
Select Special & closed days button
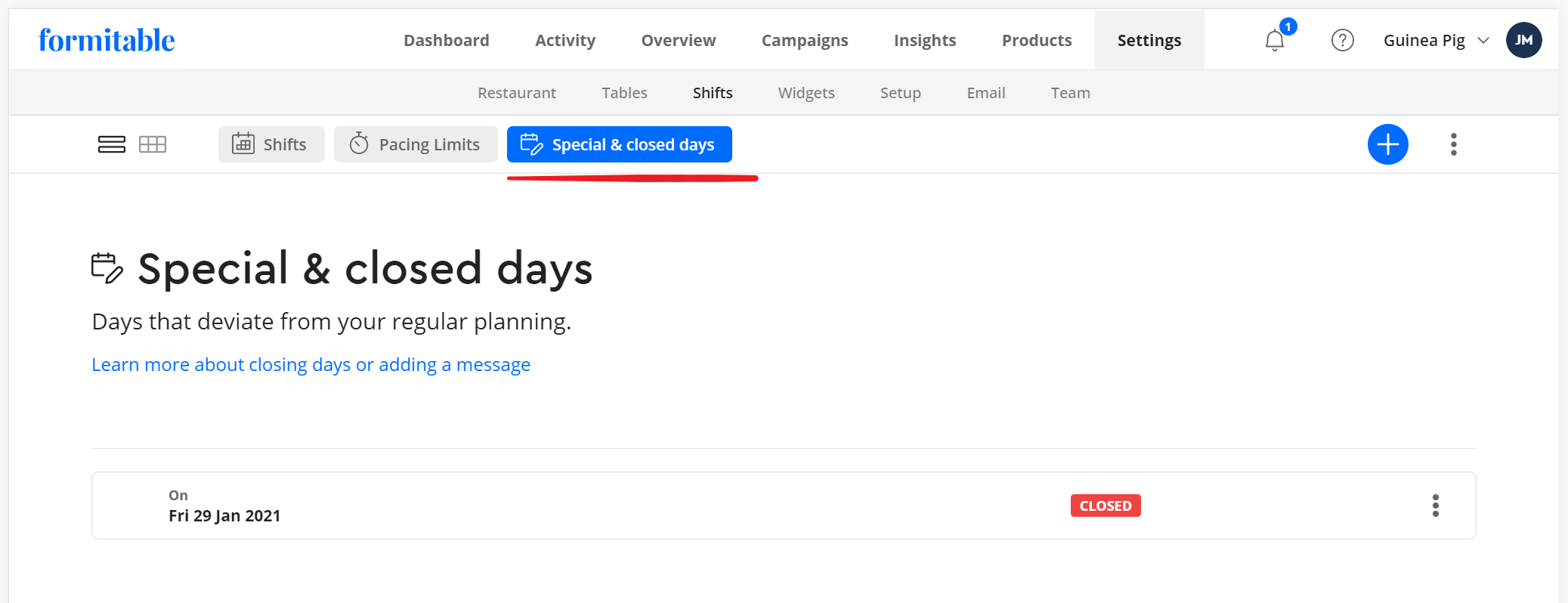tap(619, 144)
